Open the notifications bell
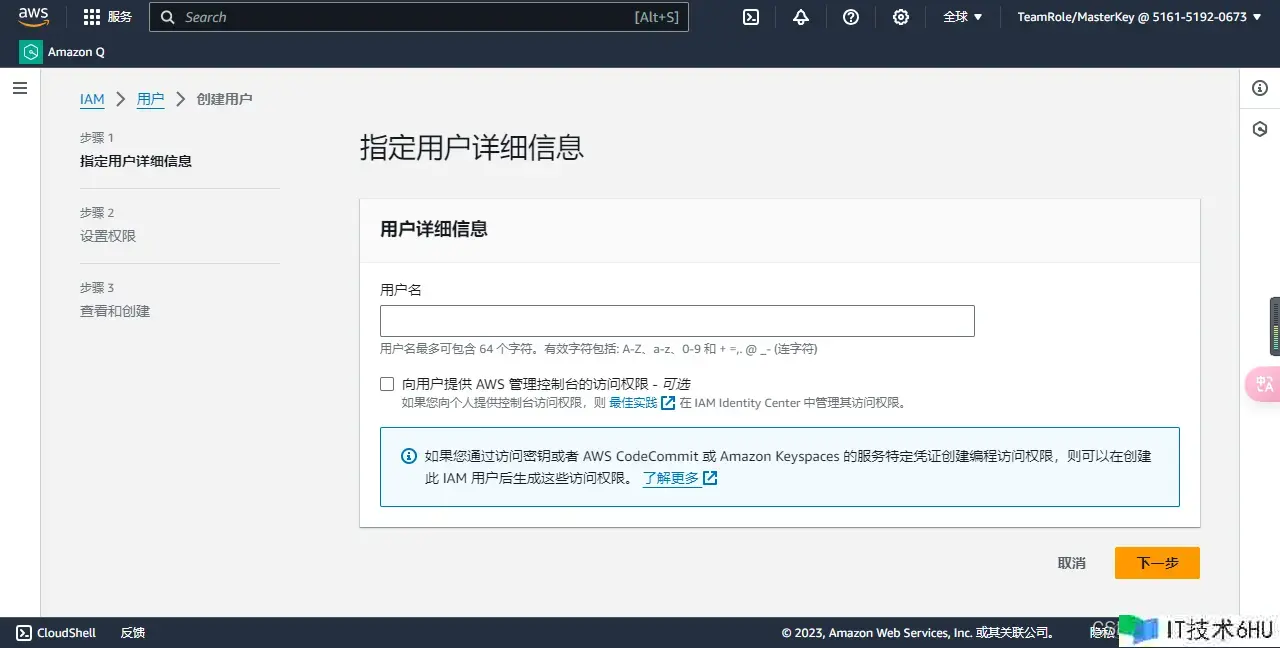The width and height of the screenshot is (1280, 648). click(x=801, y=17)
